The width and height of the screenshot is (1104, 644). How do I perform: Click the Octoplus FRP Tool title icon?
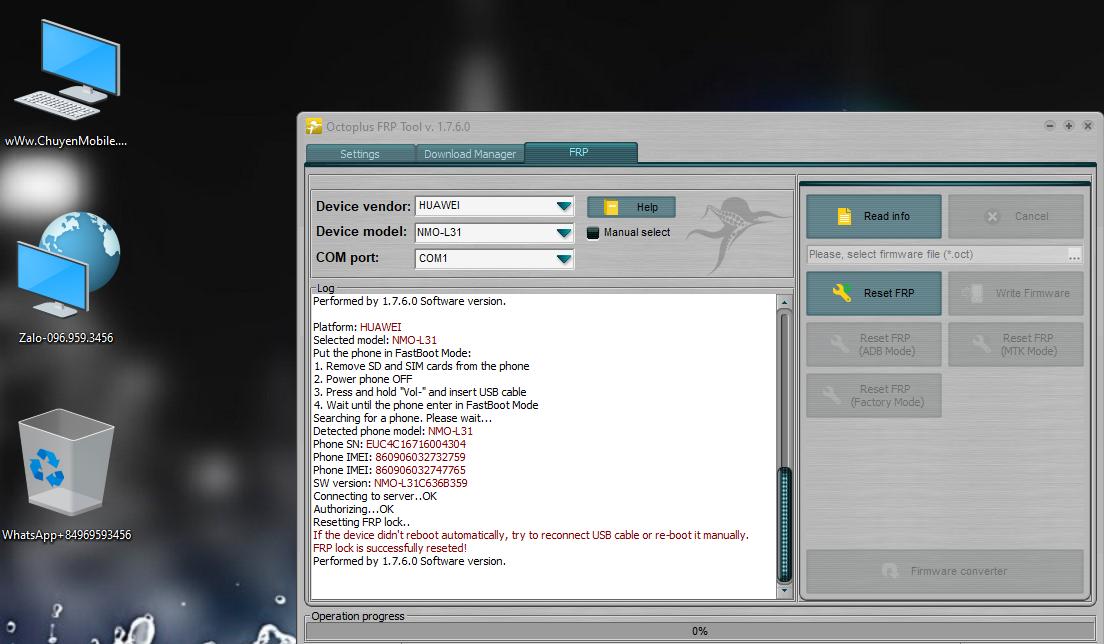(x=314, y=127)
